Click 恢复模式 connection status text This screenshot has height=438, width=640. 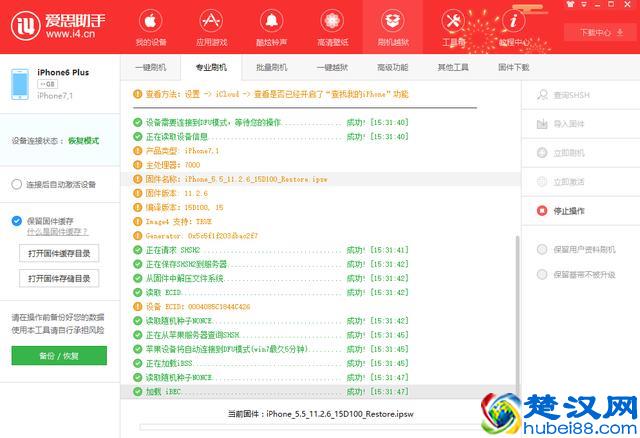[x=83, y=141]
